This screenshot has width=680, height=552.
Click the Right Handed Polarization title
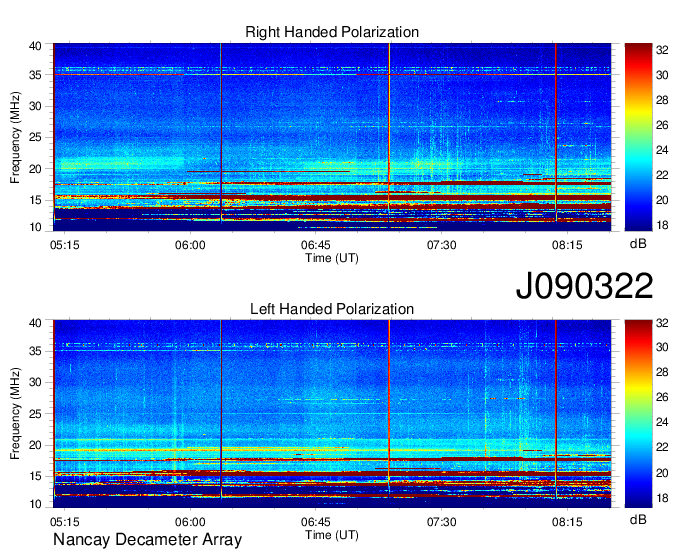[x=332, y=32]
